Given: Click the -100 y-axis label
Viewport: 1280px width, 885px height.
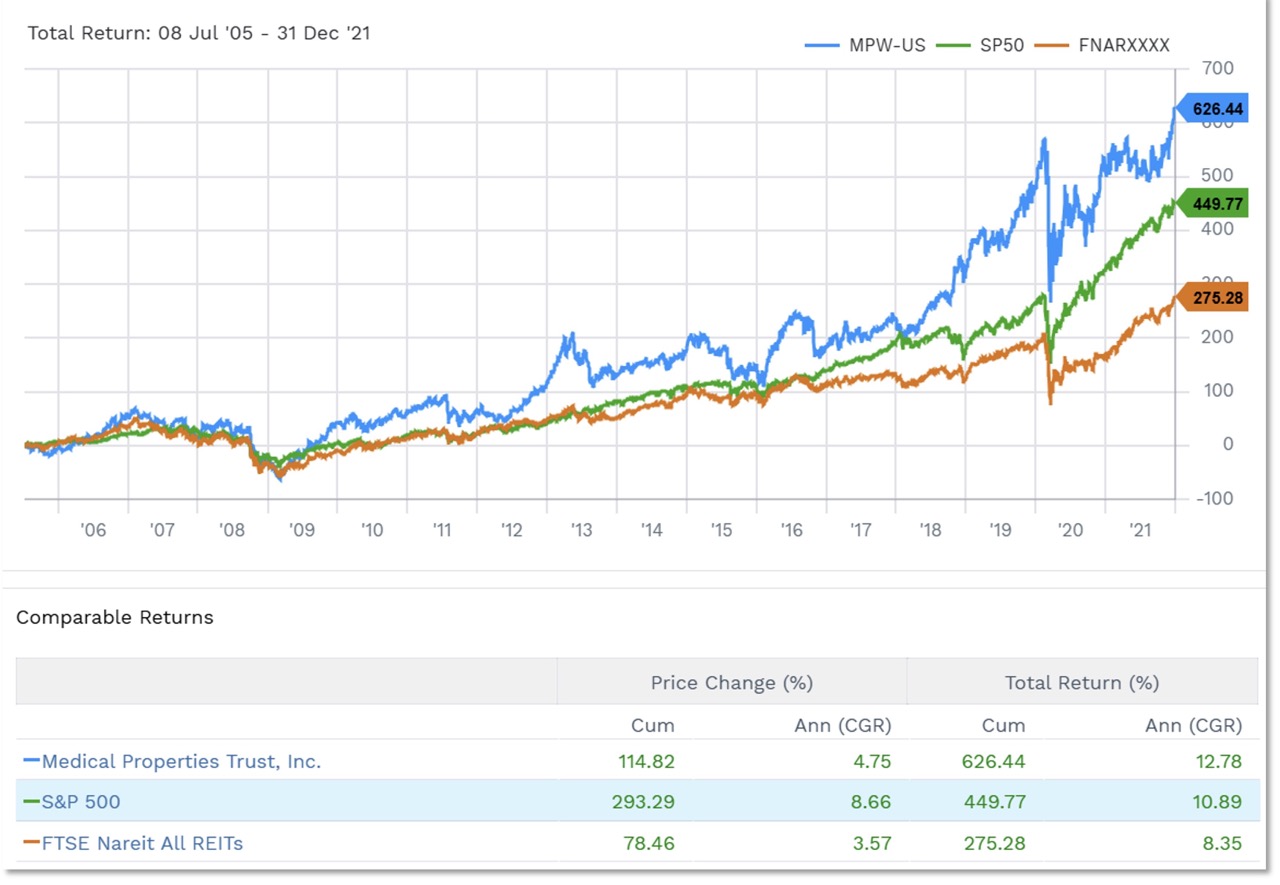Looking at the screenshot, I should [x=1215, y=498].
